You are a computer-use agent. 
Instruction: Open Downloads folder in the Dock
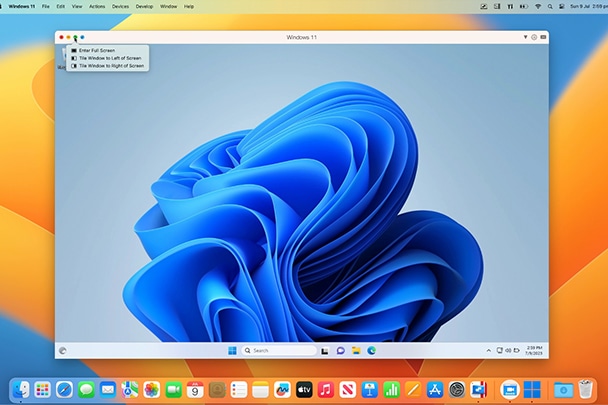click(x=563, y=389)
